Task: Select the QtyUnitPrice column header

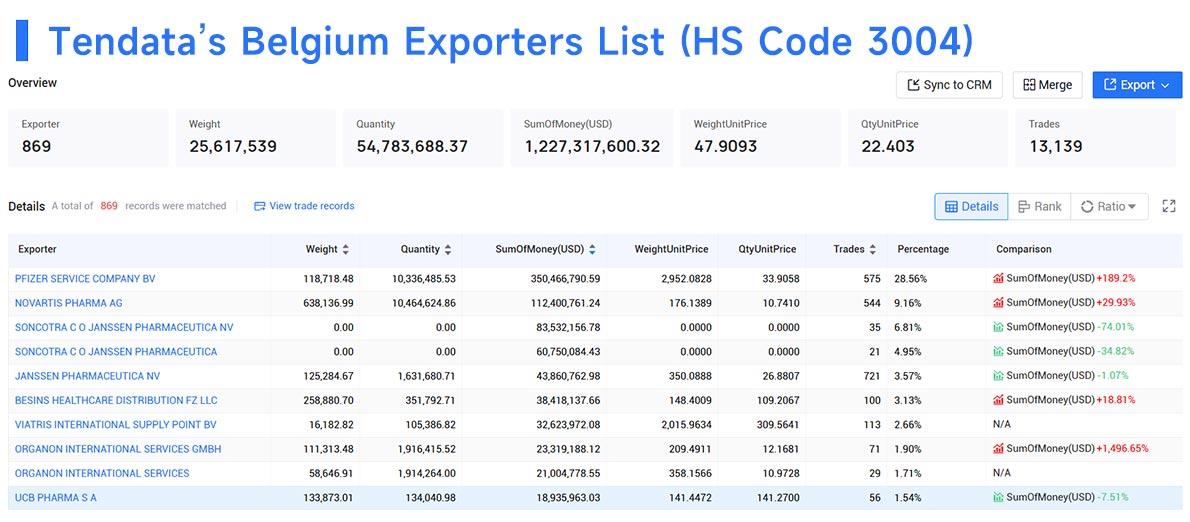Action: coord(769,249)
